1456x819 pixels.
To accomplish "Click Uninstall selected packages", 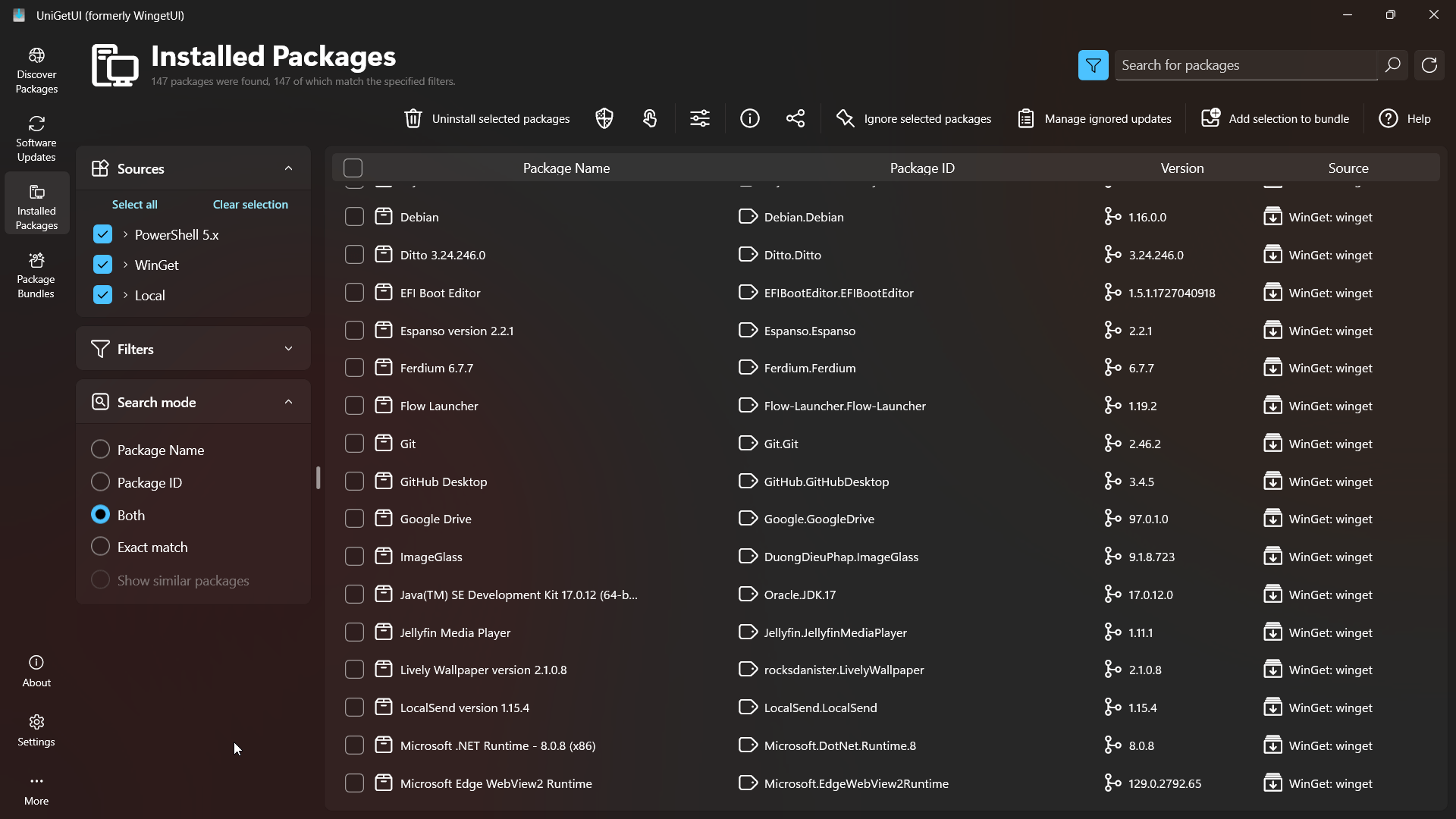I will pyautogui.click(x=487, y=118).
